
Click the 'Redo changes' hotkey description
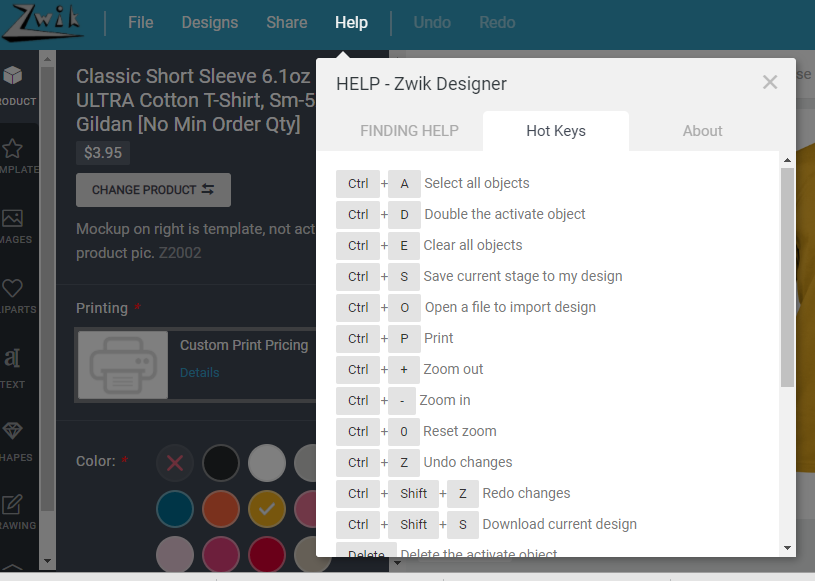526,493
